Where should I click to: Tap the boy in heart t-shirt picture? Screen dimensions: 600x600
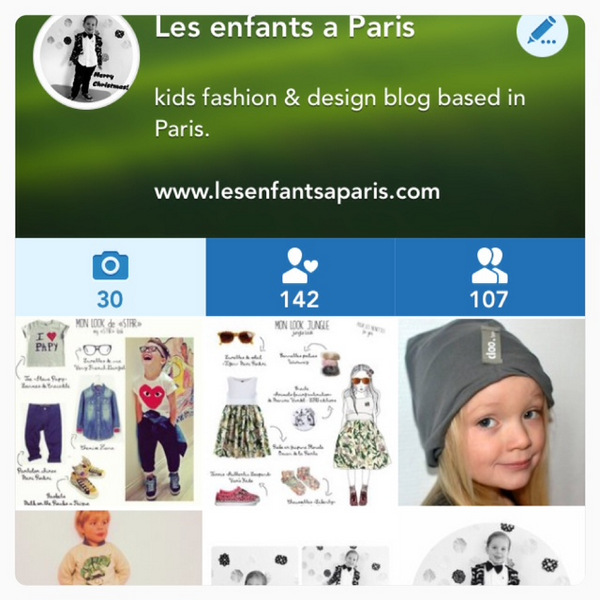[160, 419]
